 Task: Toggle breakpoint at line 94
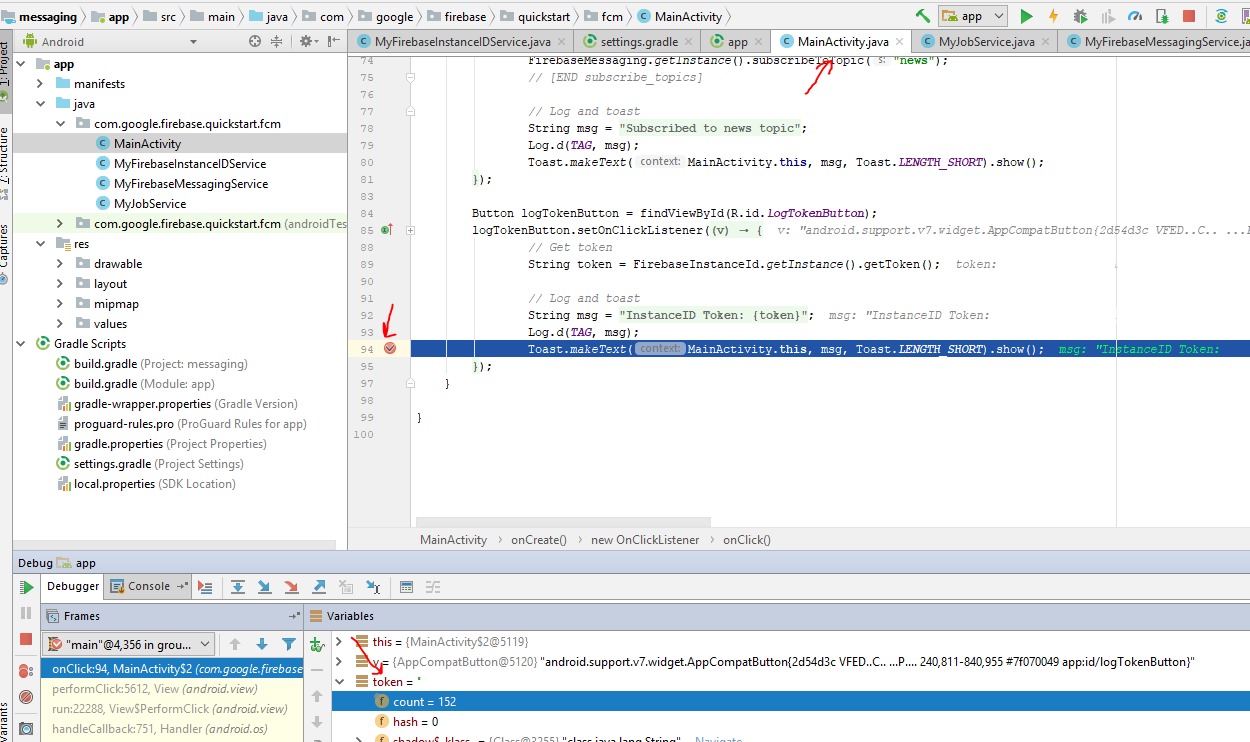click(x=390, y=348)
